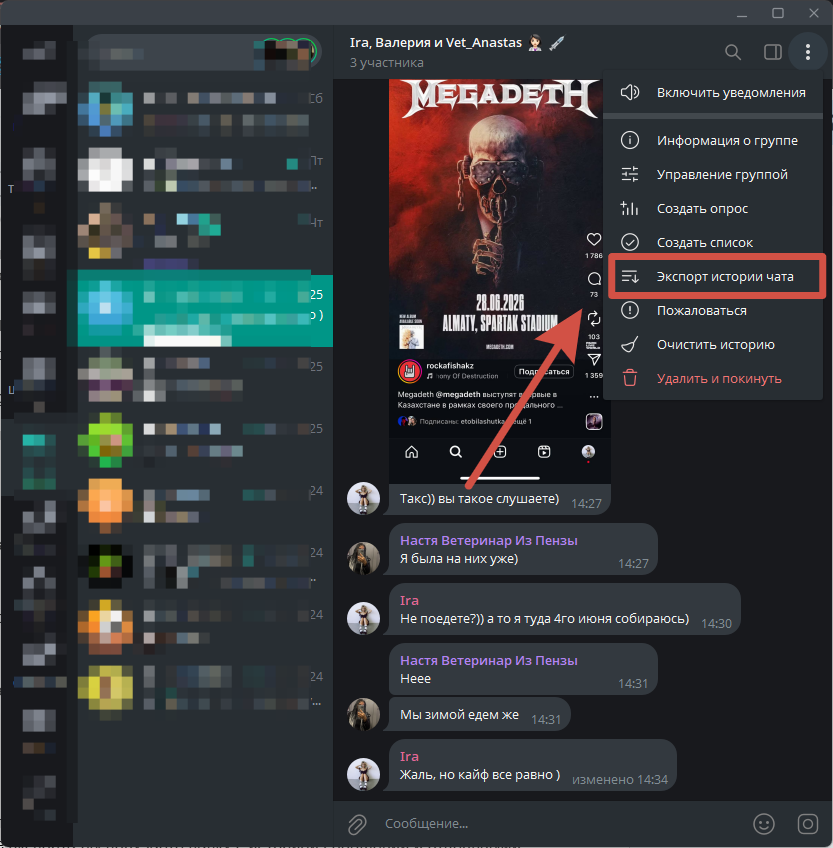833x848 pixels.
Task: Open the three-dot chat options menu
Action: click(x=808, y=52)
